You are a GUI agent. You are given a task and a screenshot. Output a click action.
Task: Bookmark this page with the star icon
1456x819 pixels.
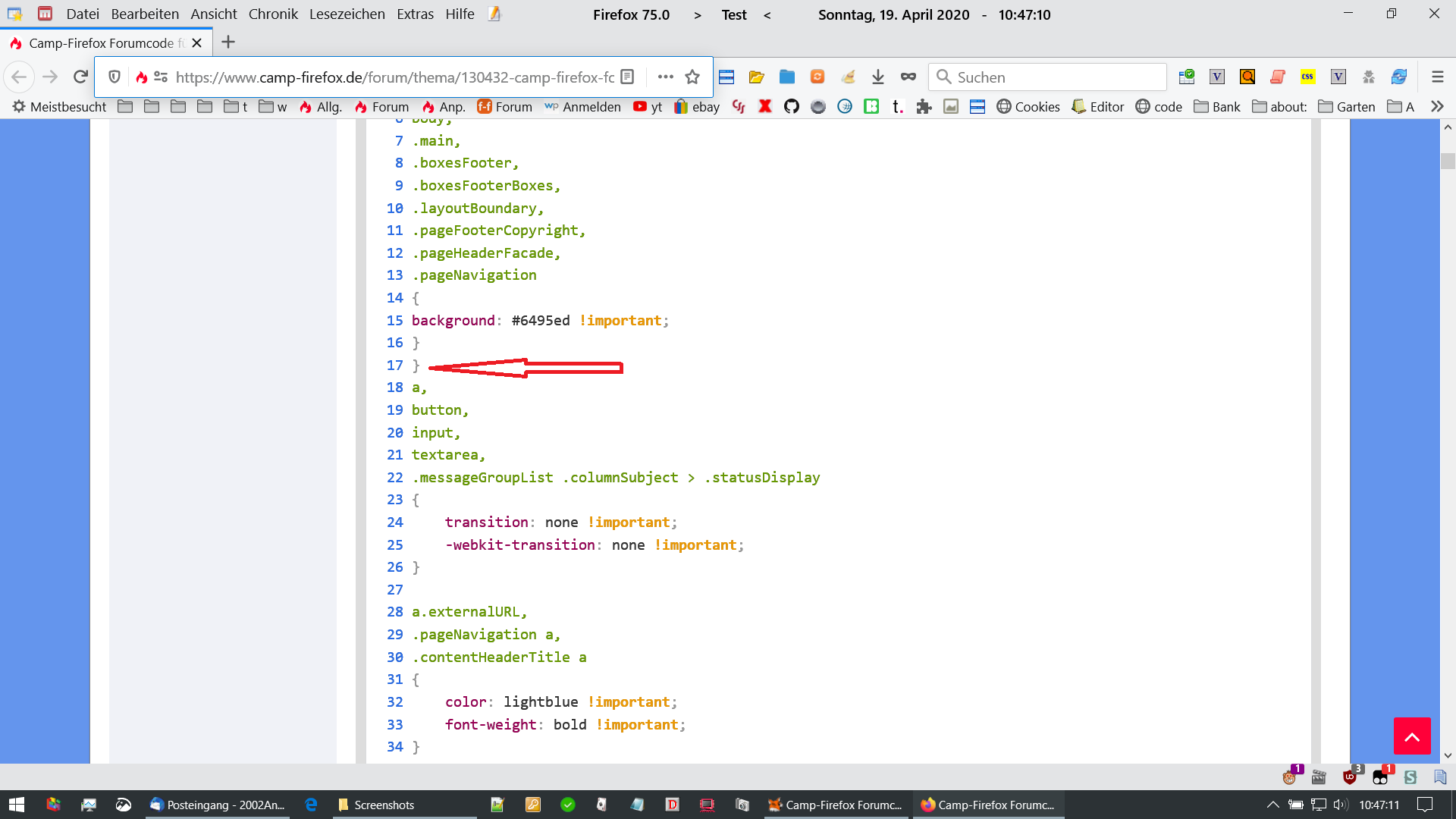tap(692, 77)
